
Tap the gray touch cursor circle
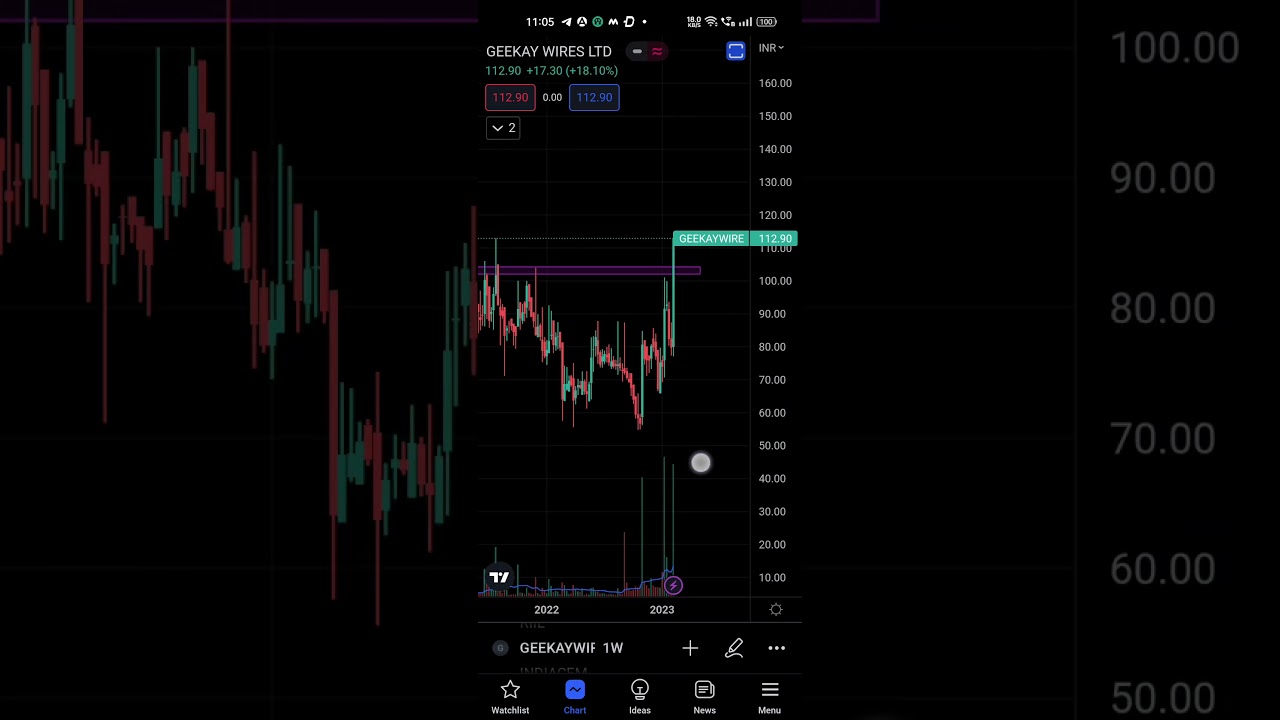click(x=701, y=463)
